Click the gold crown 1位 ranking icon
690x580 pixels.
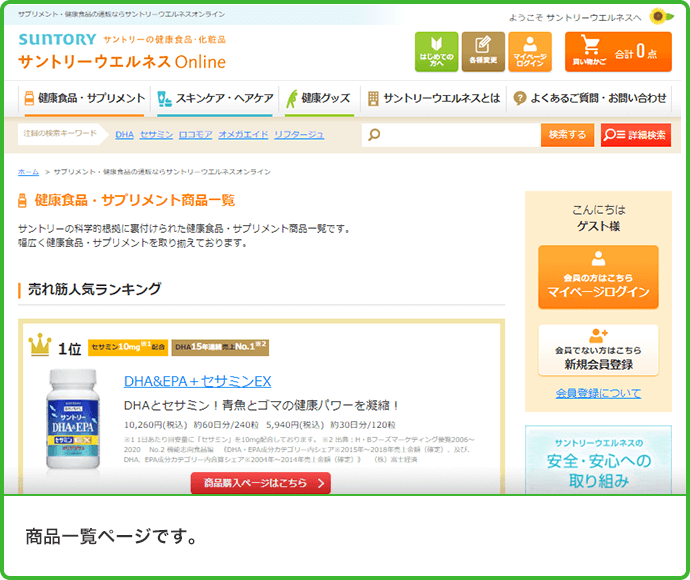[x=40, y=345]
